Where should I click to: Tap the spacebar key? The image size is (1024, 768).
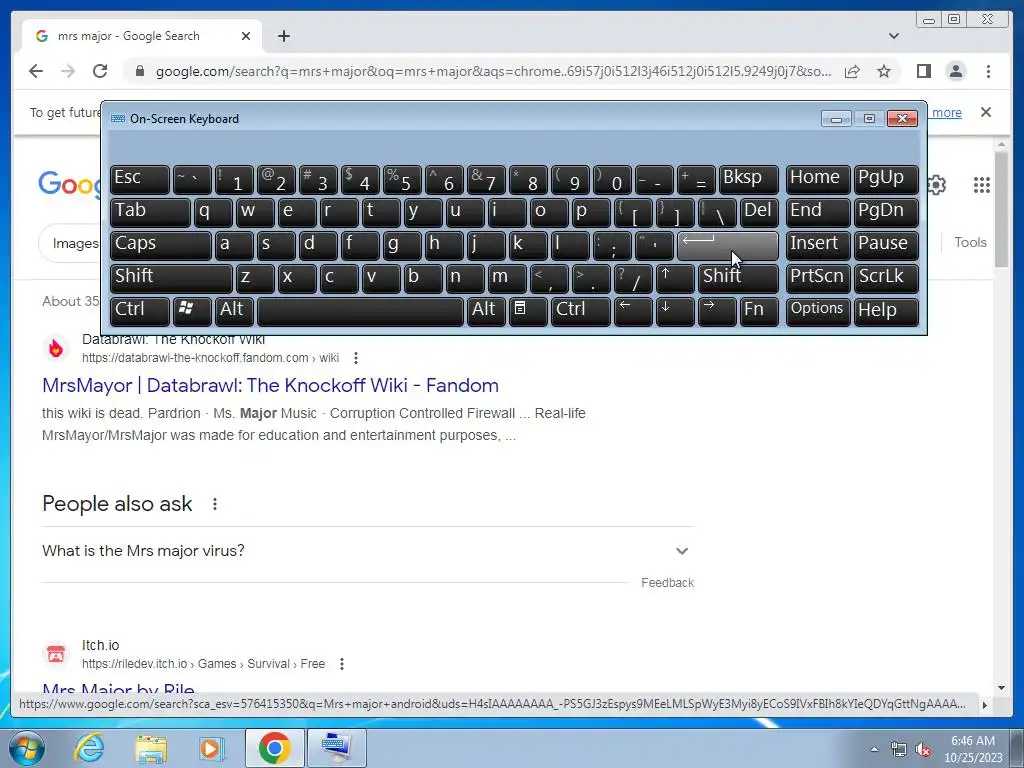point(360,311)
